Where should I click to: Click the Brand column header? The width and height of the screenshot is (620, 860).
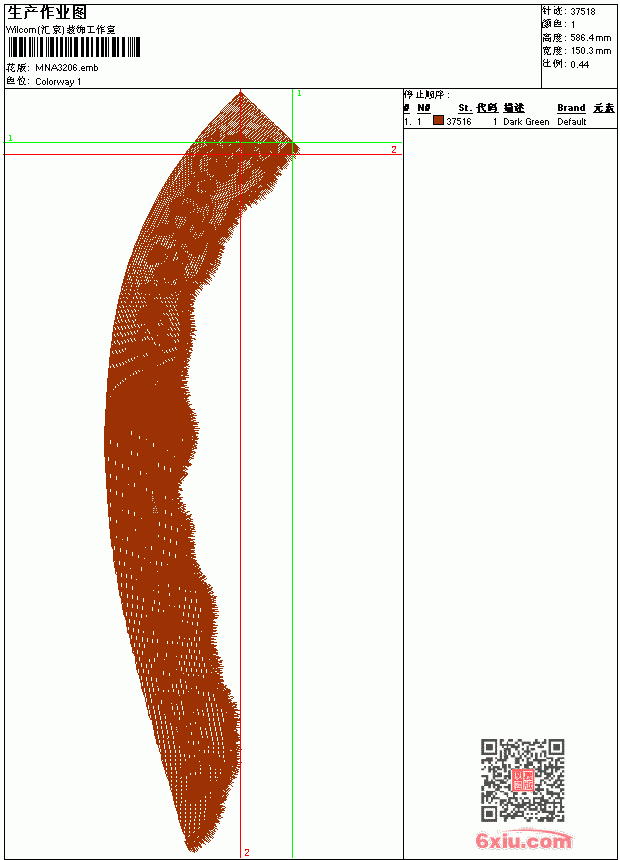coord(571,108)
